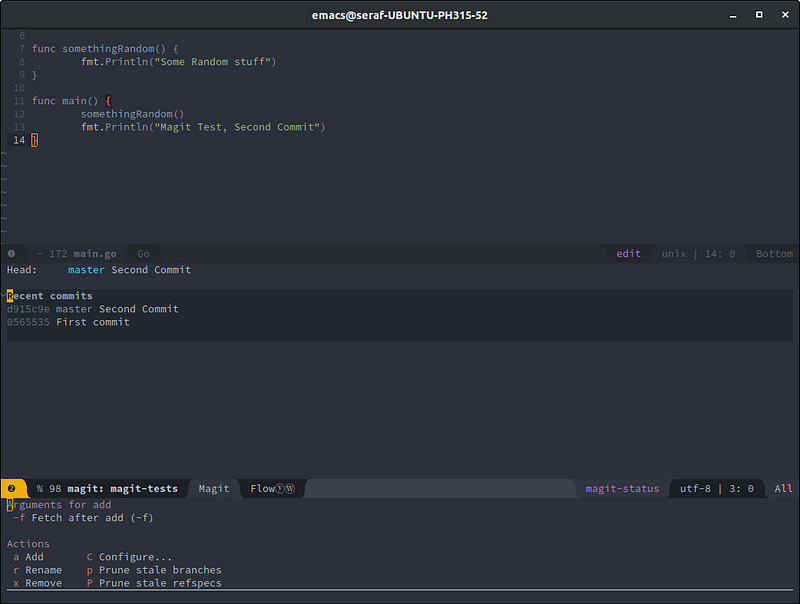Open the Configure... action
Screen dimensions: 800x604
(130, 557)
